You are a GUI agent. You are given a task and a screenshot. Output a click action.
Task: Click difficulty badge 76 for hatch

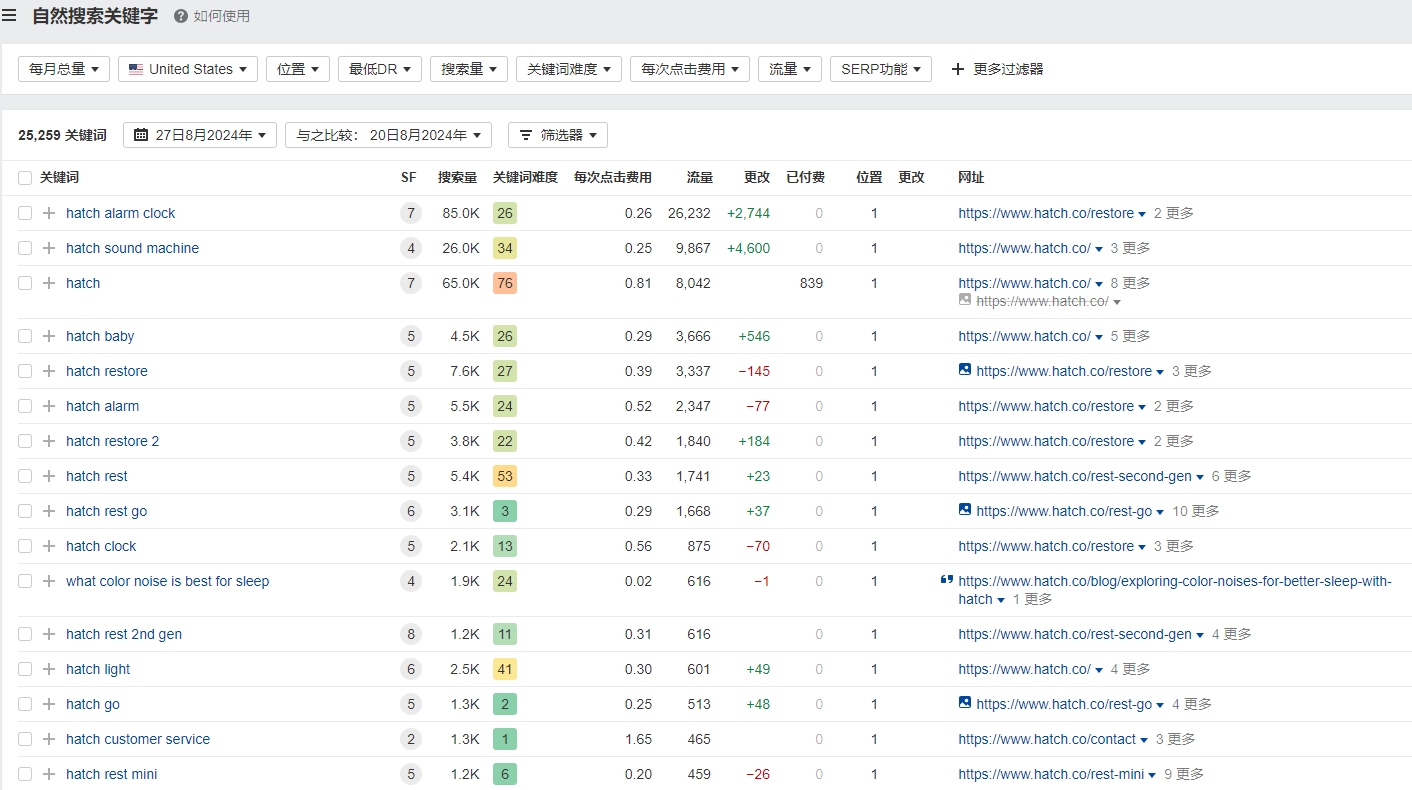pyautogui.click(x=505, y=283)
